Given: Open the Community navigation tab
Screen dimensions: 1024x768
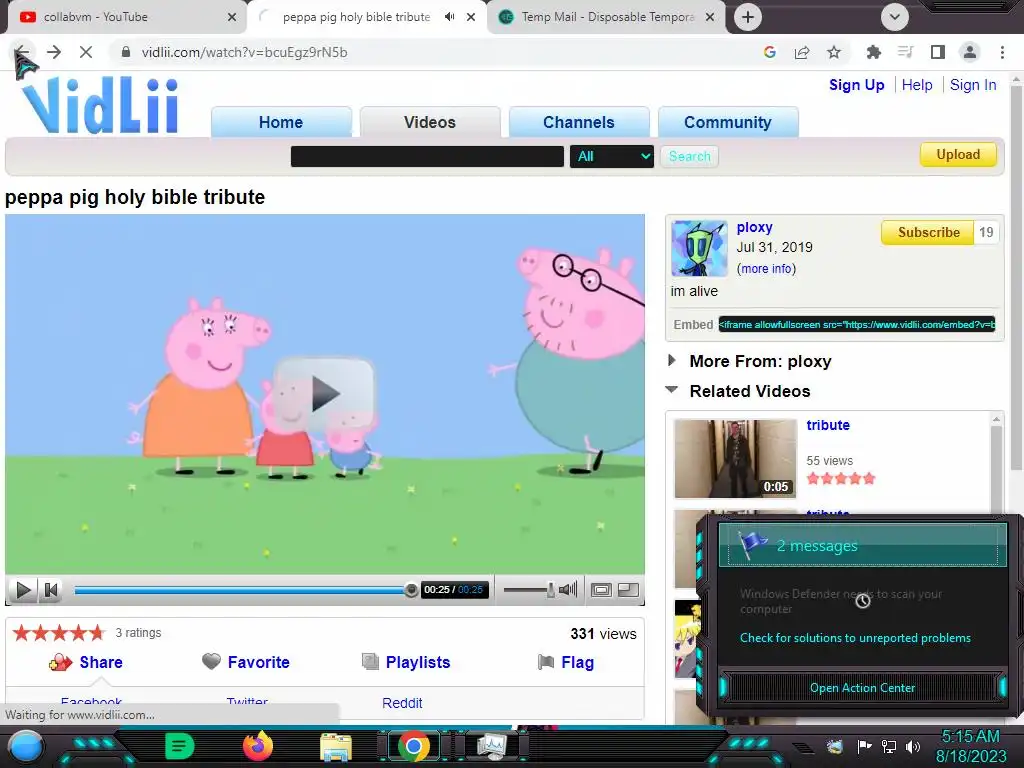Looking at the screenshot, I should [x=728, y=122].
